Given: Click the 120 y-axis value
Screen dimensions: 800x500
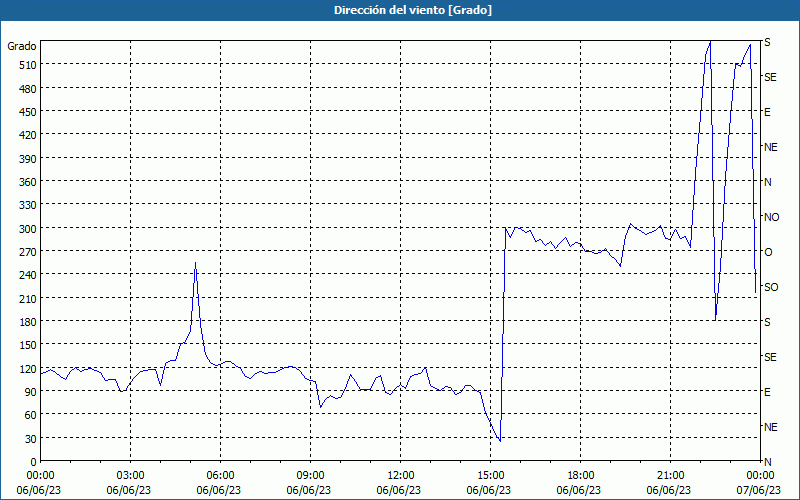Looking at the screenshot, I should click(28, 369).
